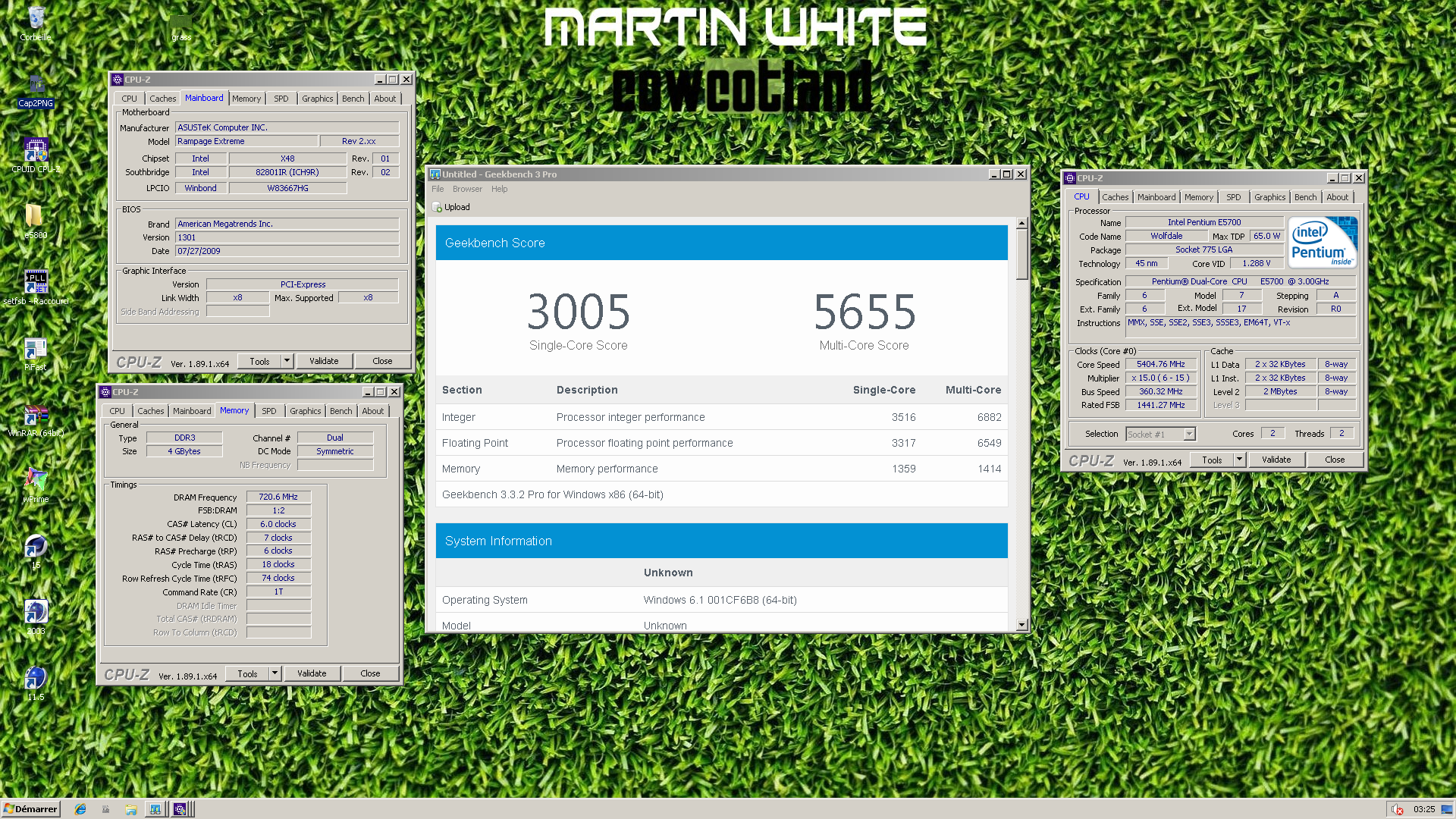Click Tools button in right CPU-Z window
Viewport: 1456px width, 819px height.
pos(1212,460)
